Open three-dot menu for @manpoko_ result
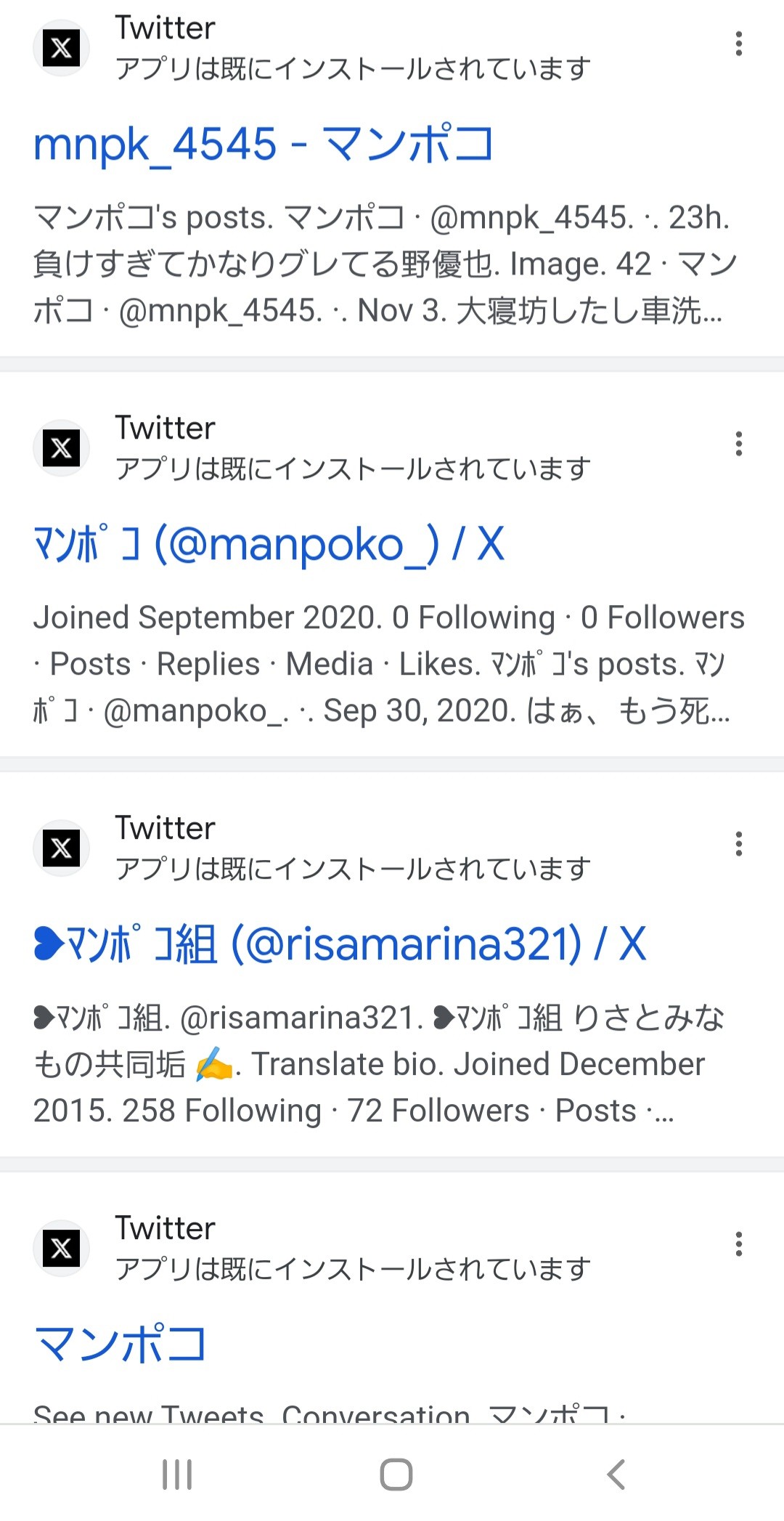This screenshot has height=1521, width=784. pyautogui.click(x=738, y=444)
